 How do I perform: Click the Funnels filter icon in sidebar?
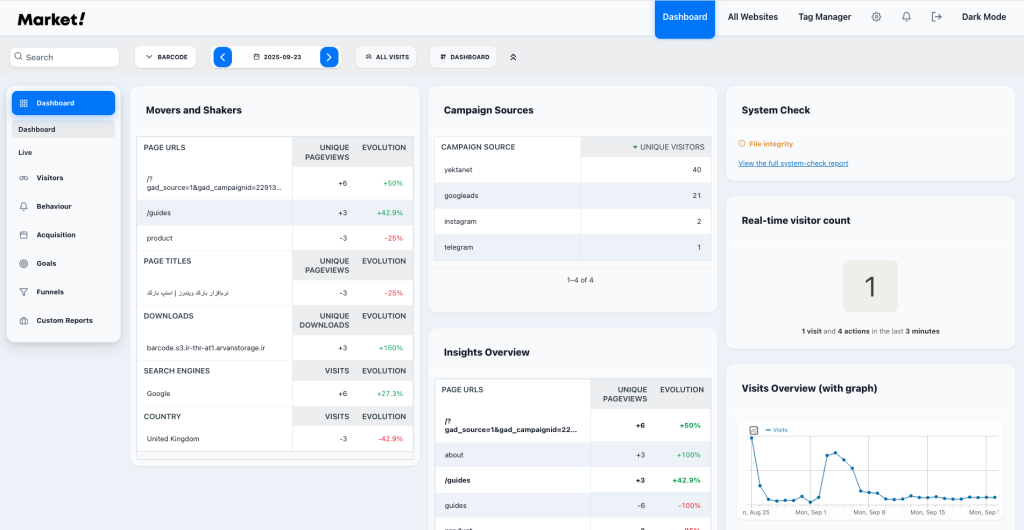(24, 292)
